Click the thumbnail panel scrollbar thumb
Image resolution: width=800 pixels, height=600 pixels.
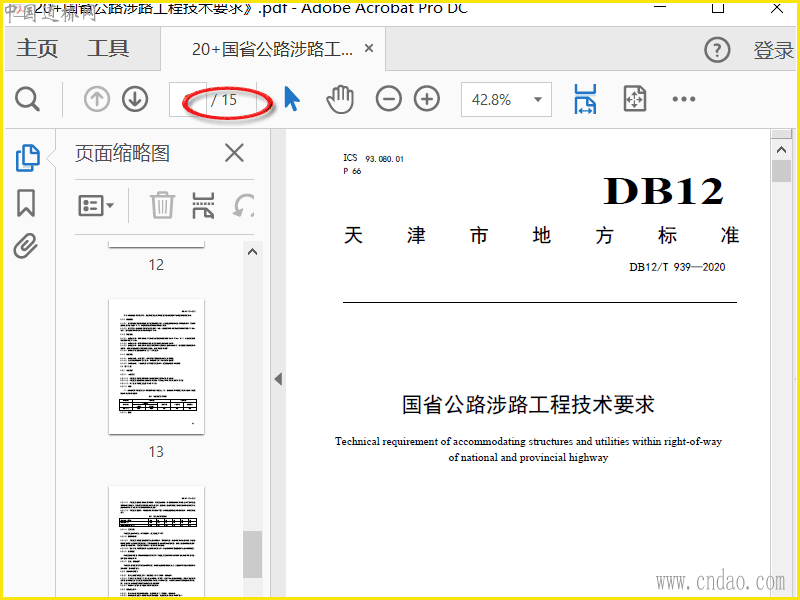pos(252,554)
